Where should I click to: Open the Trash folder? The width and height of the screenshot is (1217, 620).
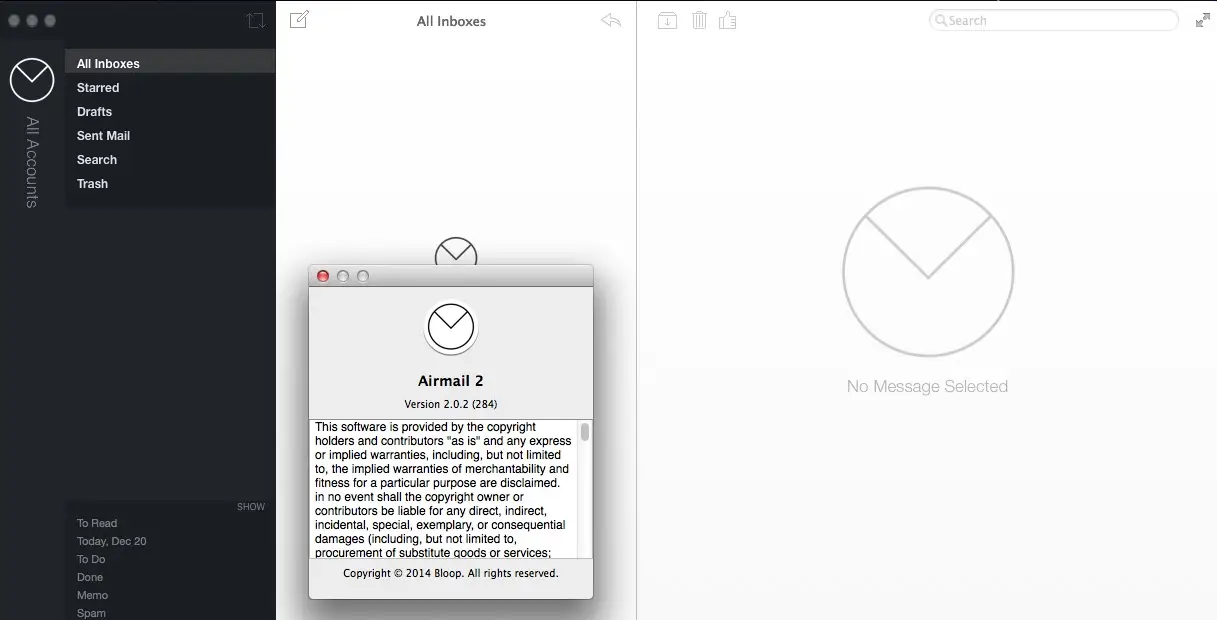[170, 184]
